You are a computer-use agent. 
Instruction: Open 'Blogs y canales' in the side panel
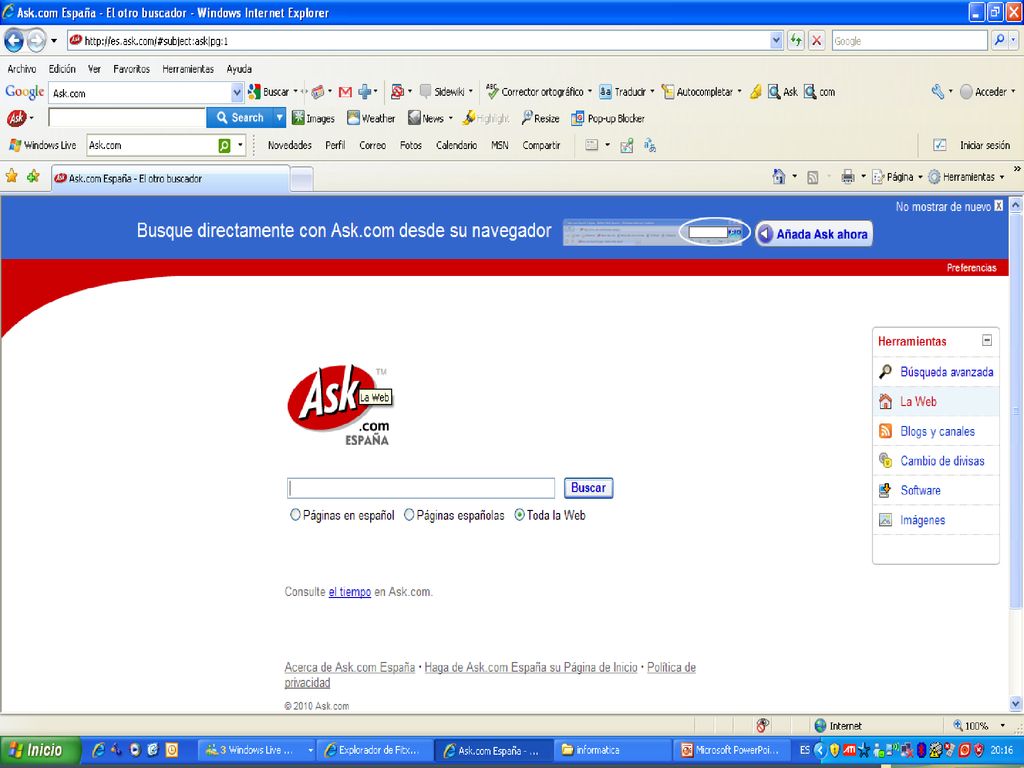pos(937,431)
